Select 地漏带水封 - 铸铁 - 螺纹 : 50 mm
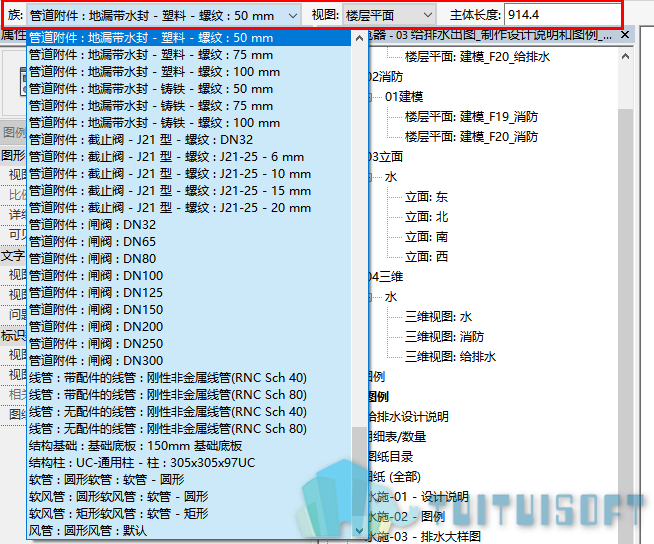The image size is (654, 544). [x=189, y=89]
